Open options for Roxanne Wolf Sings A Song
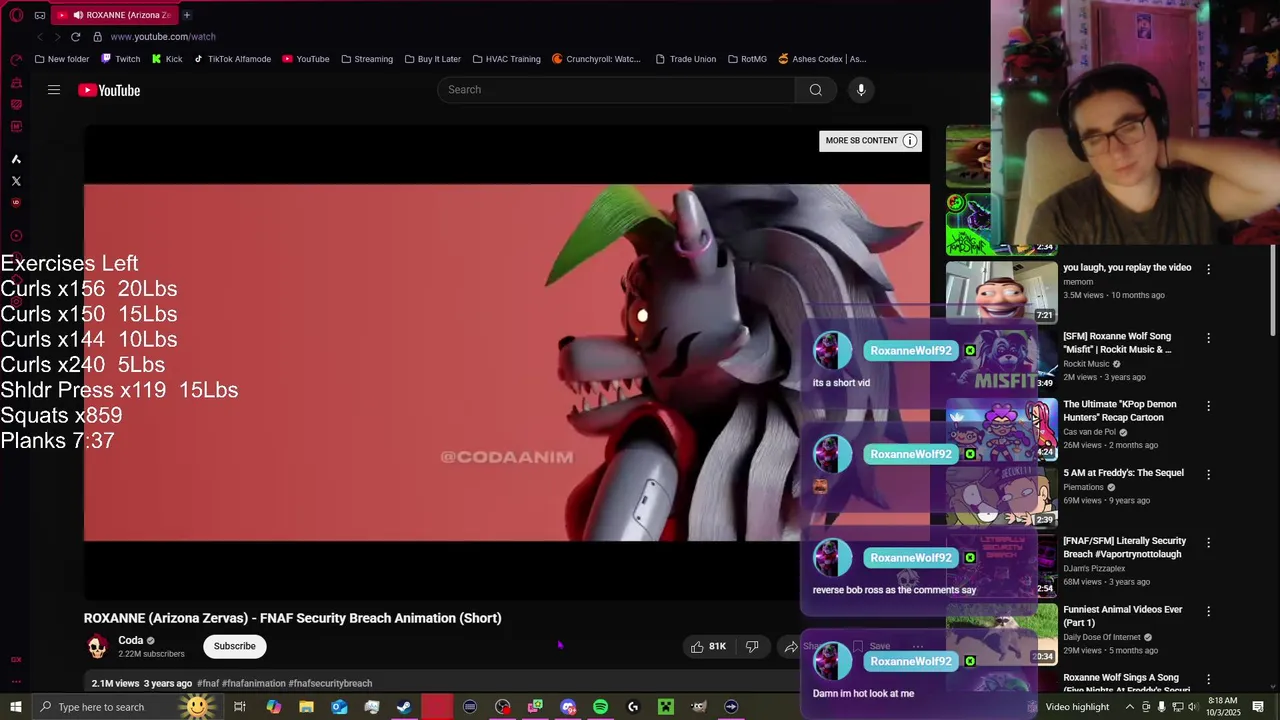The height and width of the screenshot is (720, 1280). tap(1208, 679)
